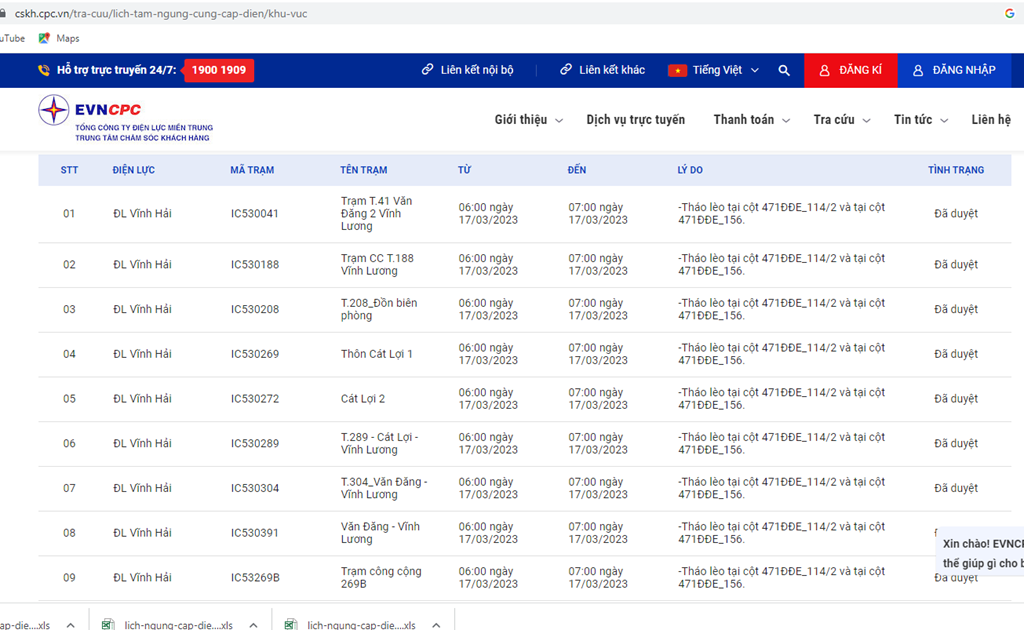
Task: Click the Google icon in address bar
Action: (x=1009, y=13)
